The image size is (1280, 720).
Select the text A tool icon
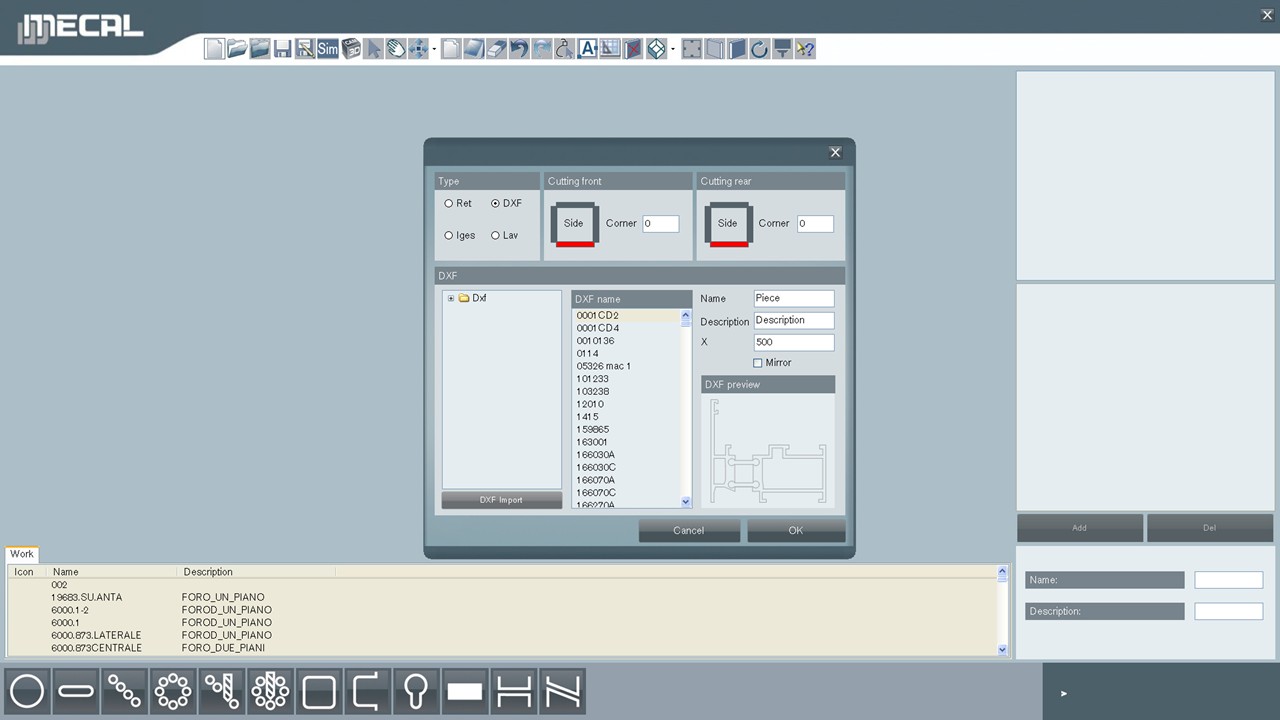point(588,48)
